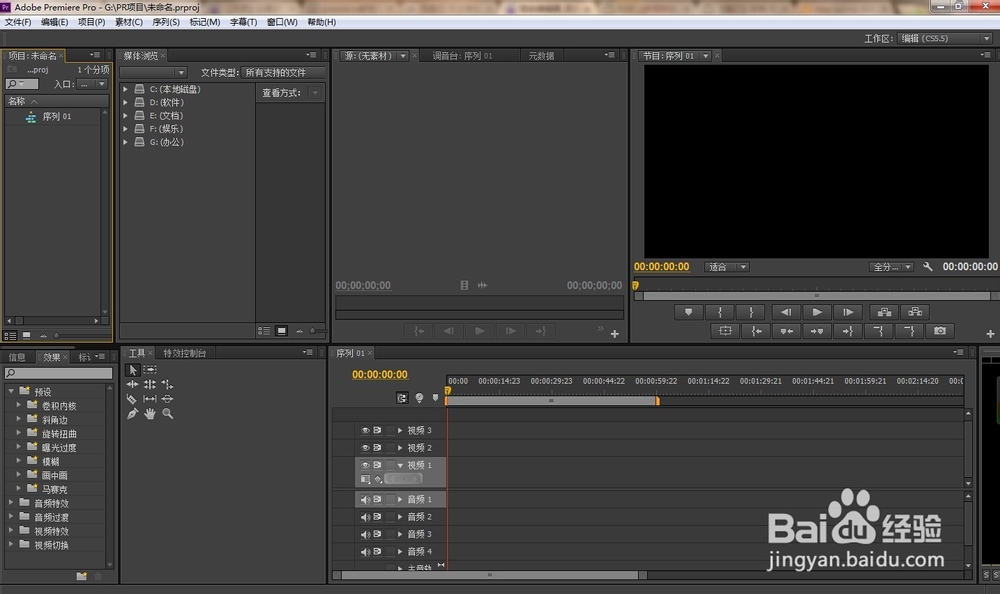Click timeline current timecode 00:00:00:00
This screenshot has height=594, width=1000.
(379, 375)
